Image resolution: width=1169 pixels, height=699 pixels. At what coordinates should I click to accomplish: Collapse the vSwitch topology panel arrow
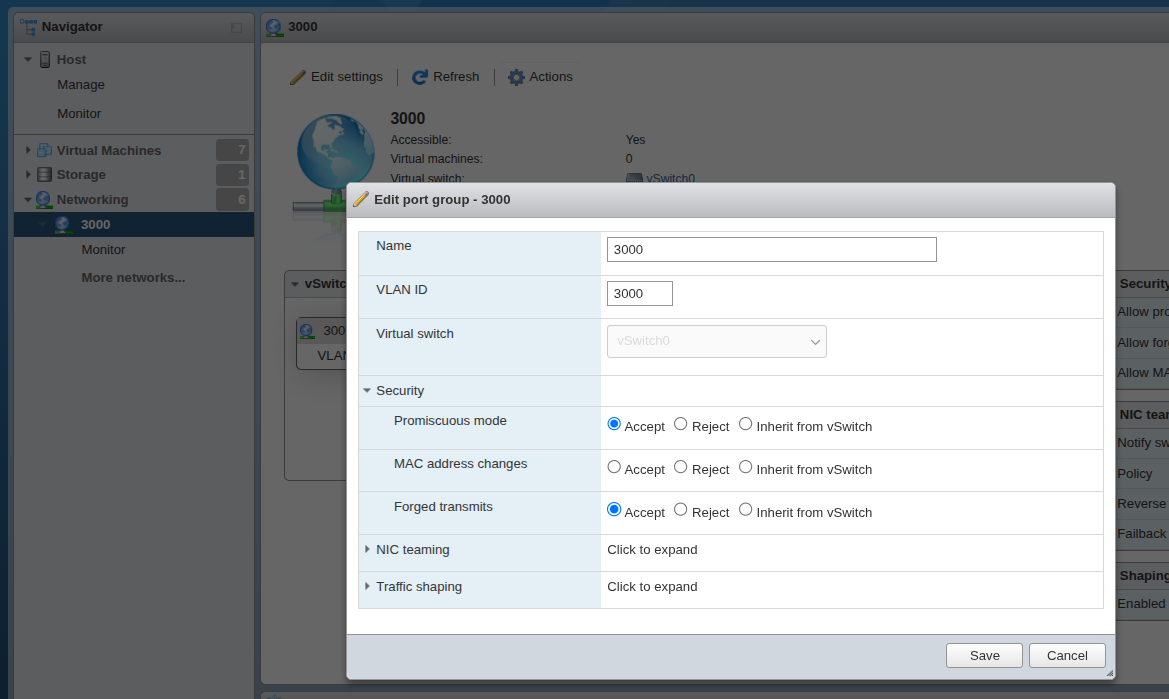[x=295, y=284]
